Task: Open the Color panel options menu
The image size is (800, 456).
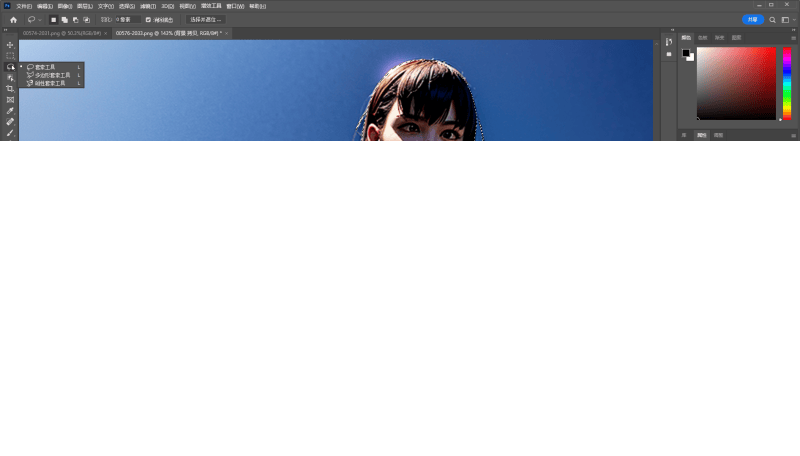Action: click(793, 37)
